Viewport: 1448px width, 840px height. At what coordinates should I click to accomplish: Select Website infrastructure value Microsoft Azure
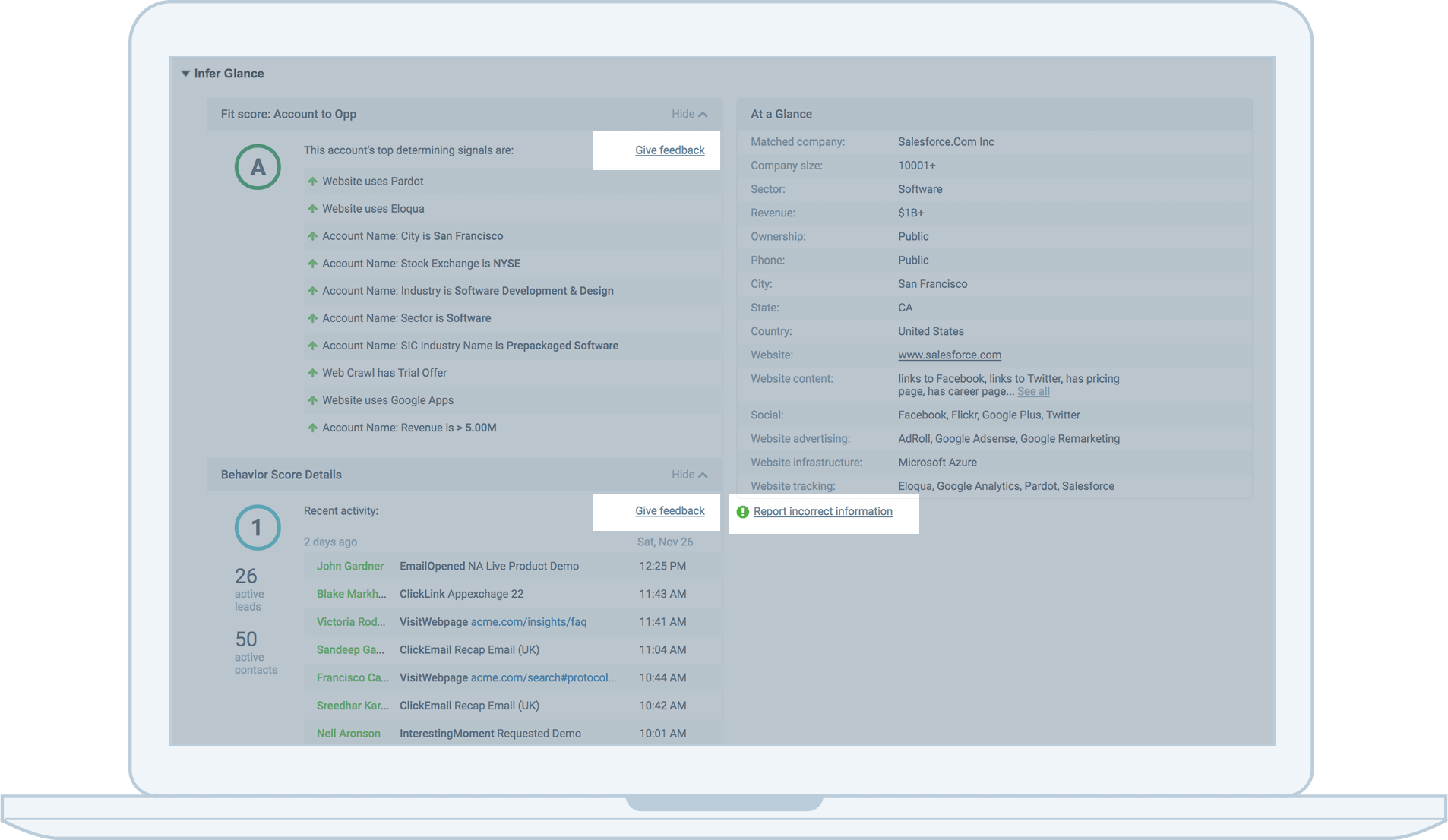[937, 463]
